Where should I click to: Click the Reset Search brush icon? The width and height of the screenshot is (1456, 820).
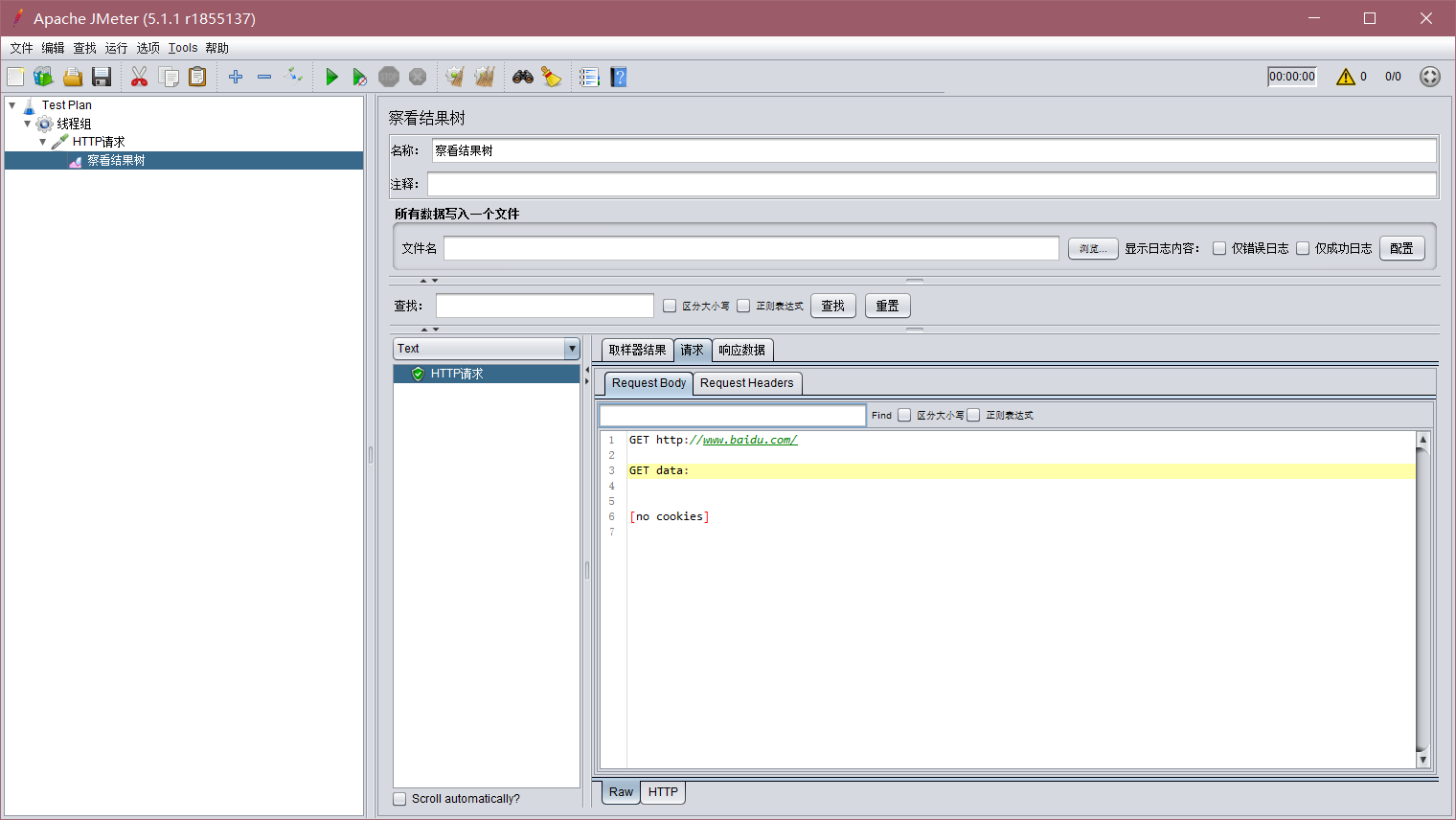tap(552, 77)
